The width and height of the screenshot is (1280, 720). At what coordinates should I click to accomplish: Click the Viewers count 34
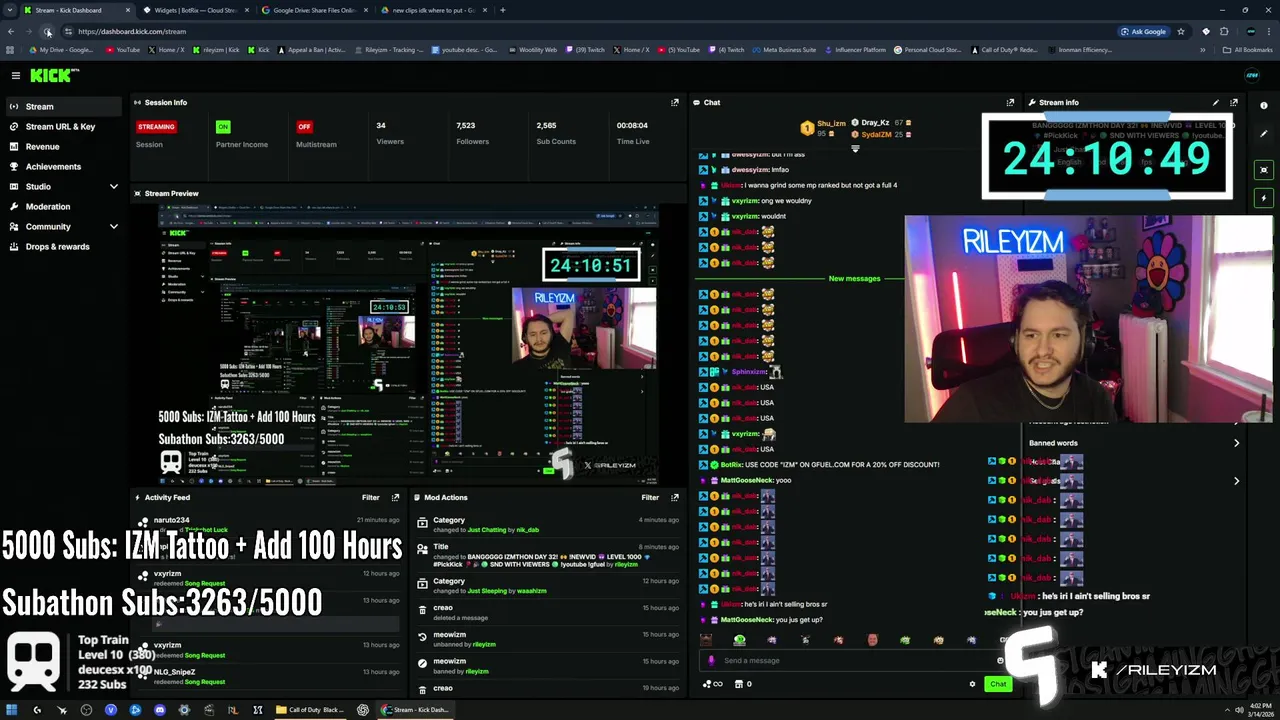(x=381, y=125)
